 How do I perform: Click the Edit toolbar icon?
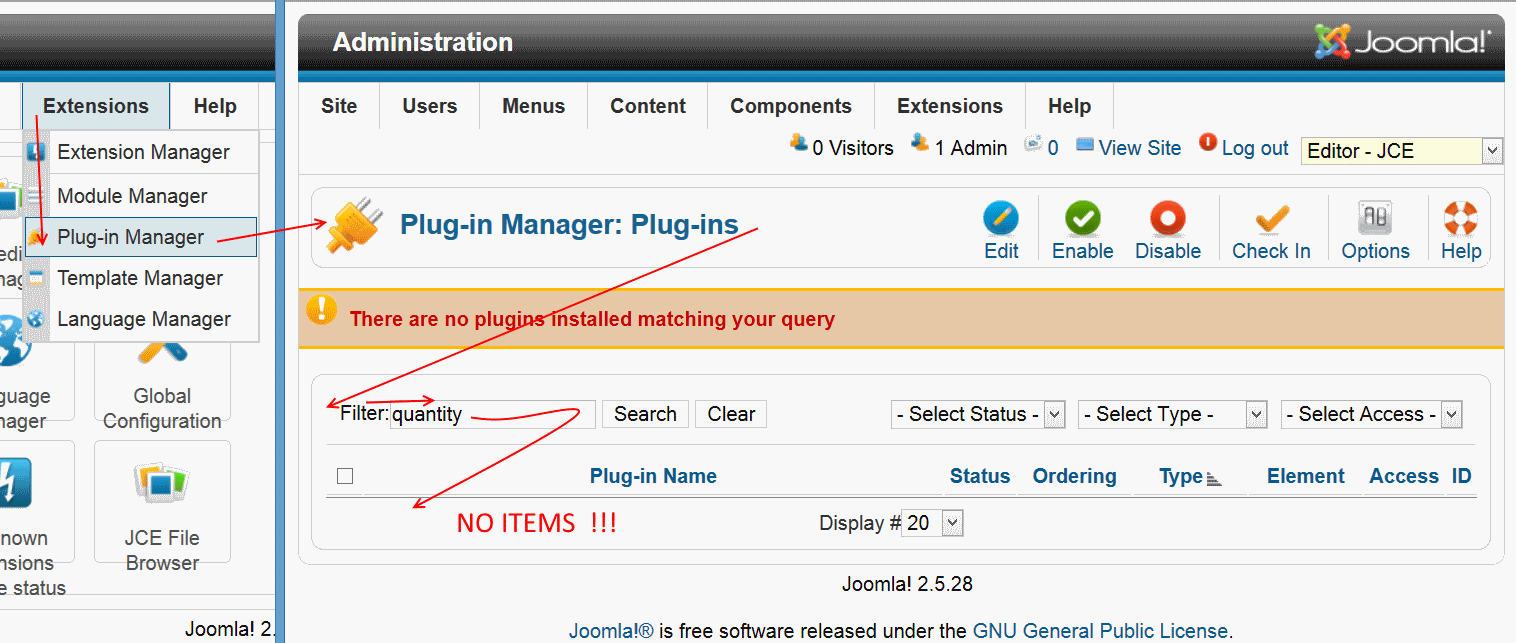click(x=1001, y=218)
